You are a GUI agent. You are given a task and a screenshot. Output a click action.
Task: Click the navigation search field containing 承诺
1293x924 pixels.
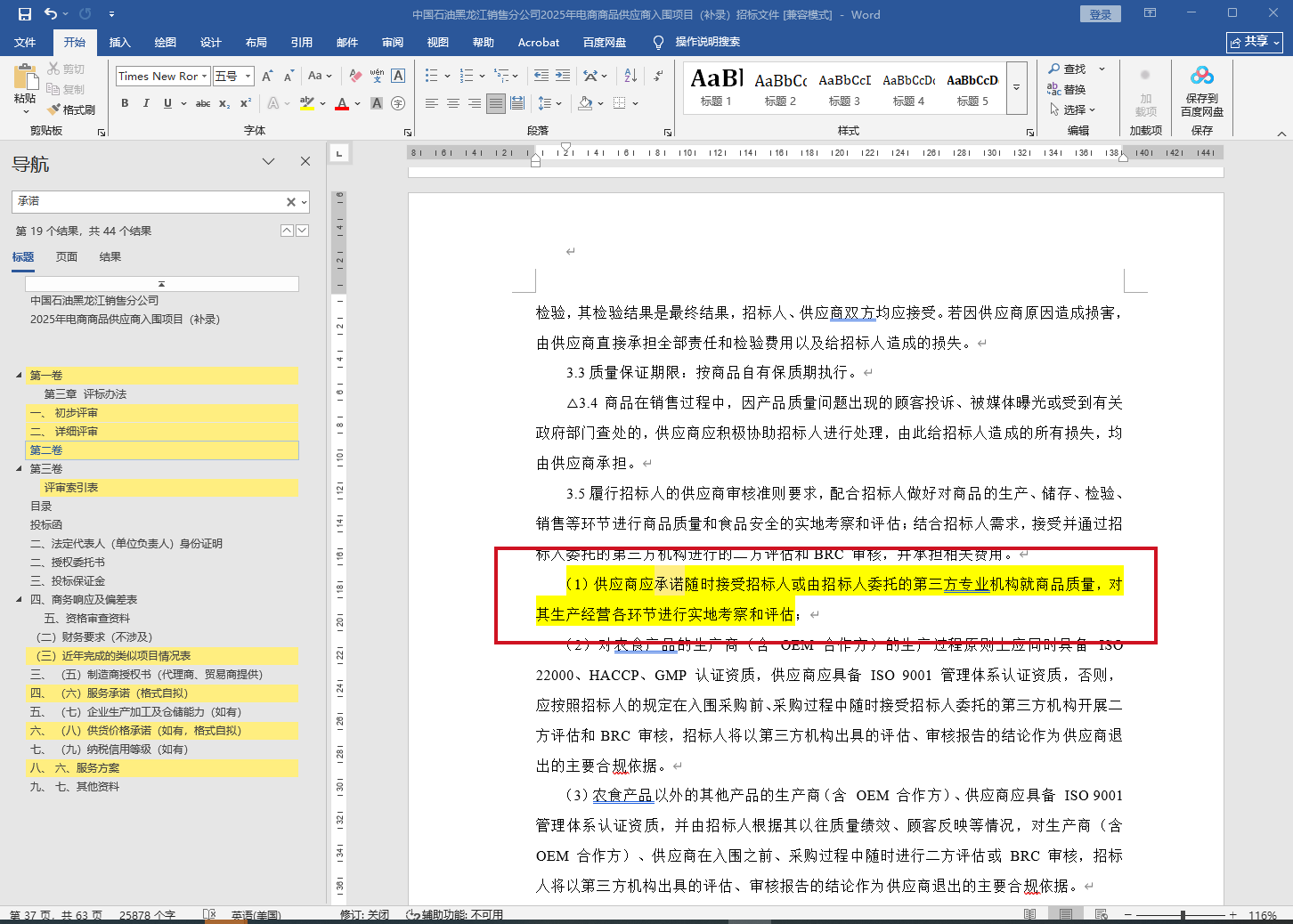click(148, 202)
